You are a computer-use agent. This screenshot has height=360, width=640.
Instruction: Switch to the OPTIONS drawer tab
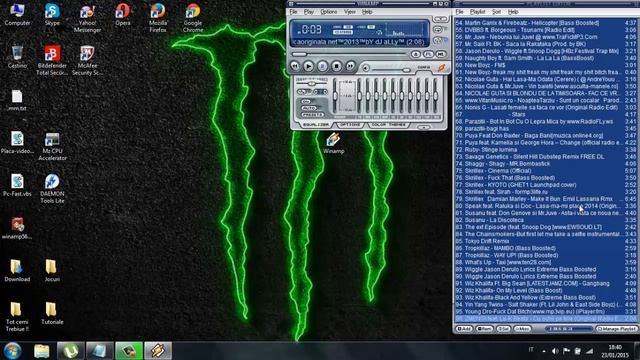tap(350, 124)
